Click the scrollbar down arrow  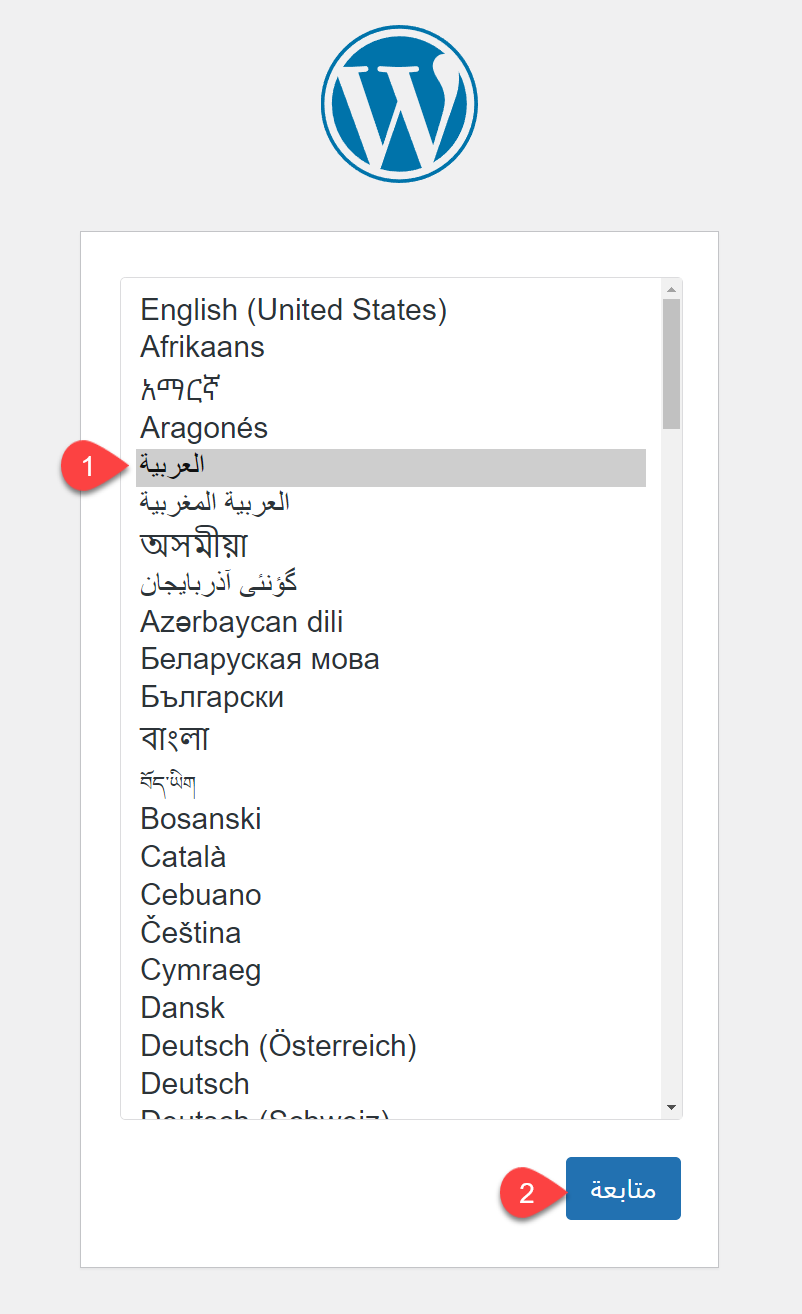point(671,1108)
